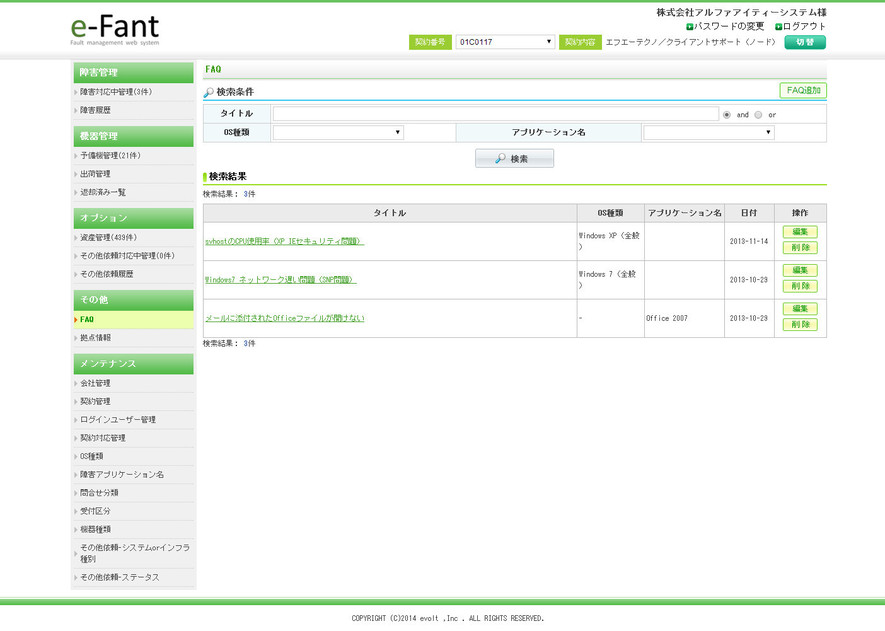
Task: Click the その他 section header
Action: (x=133, y=300)
